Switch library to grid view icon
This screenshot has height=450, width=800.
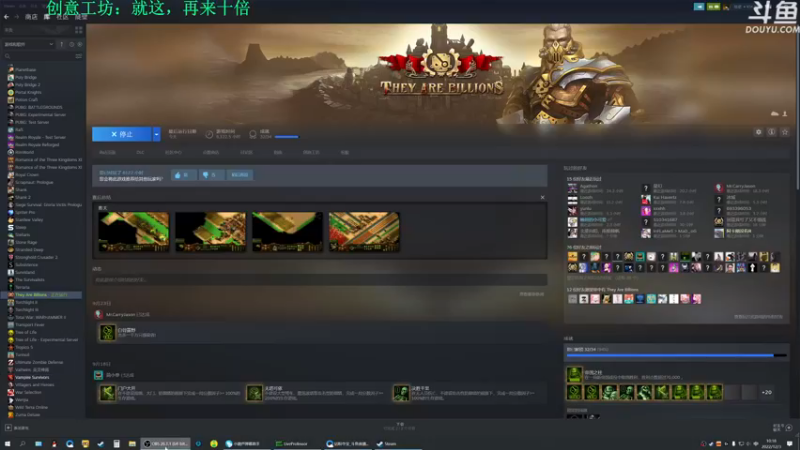pyautogui.click(x=79, y=30)
